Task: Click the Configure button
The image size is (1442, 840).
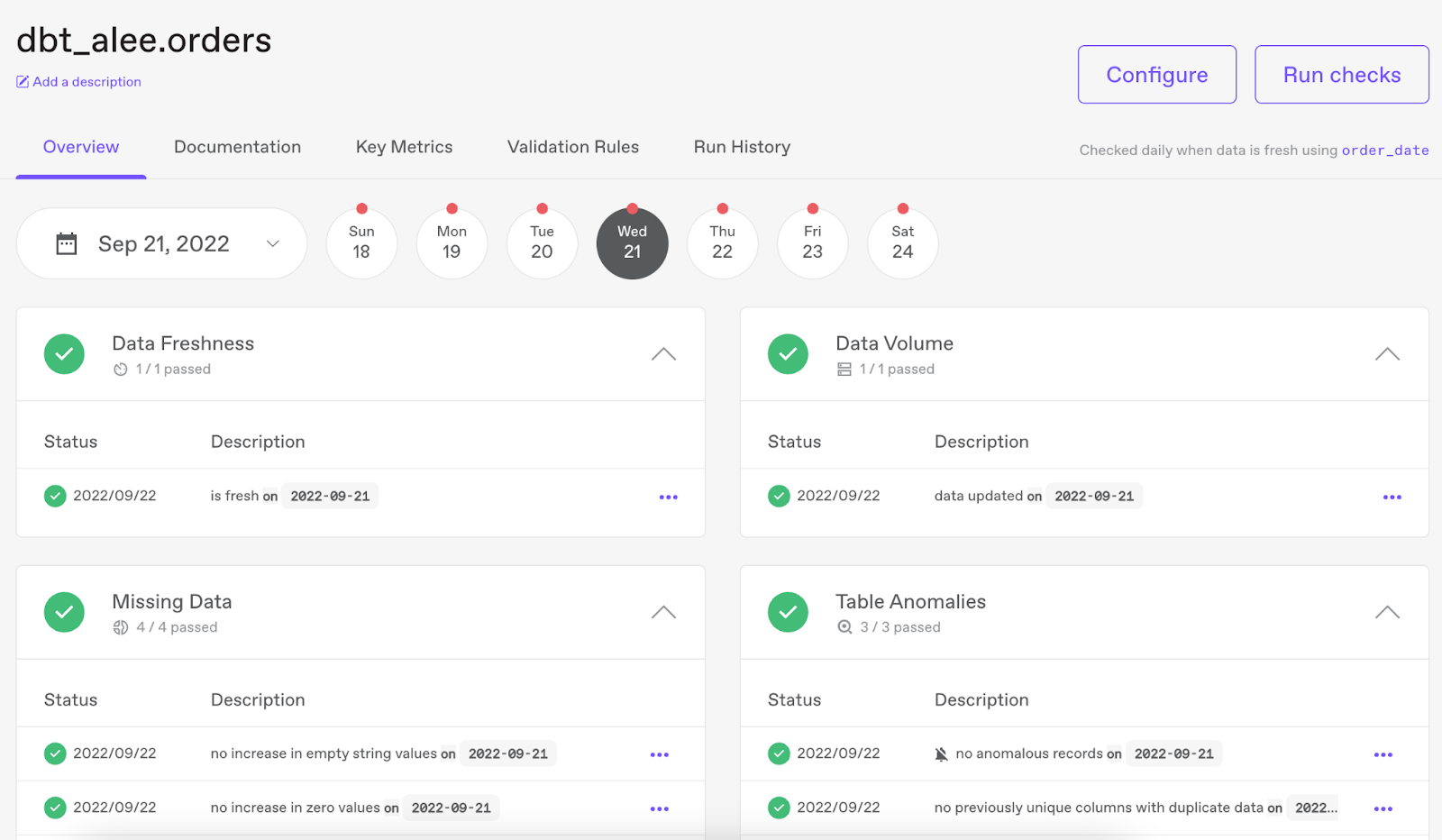Action: pyautogui.click(x=1157, y=75)
